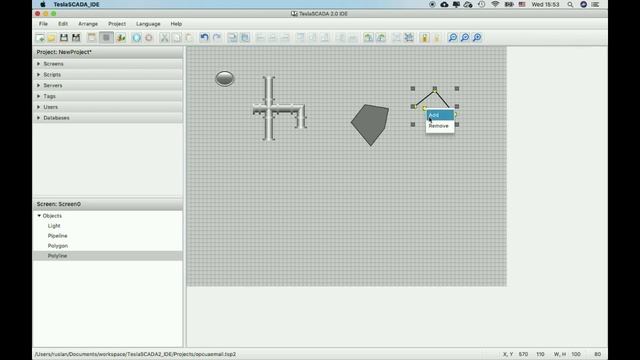
Task: Click the Save As floppy icon
Action: pos(76,38)
